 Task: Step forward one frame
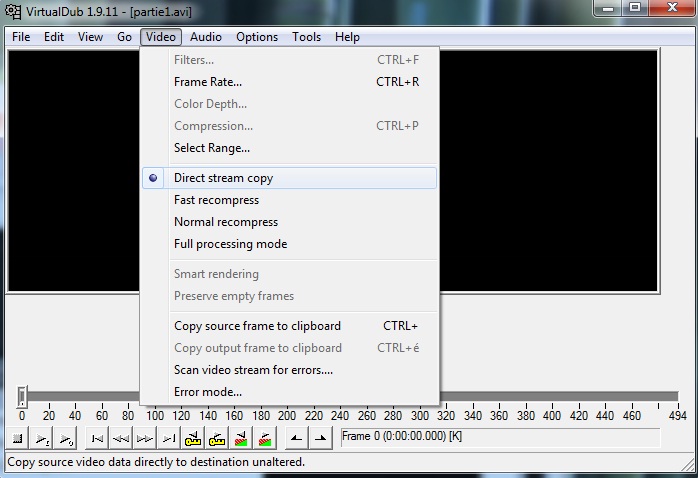point(145,438)
